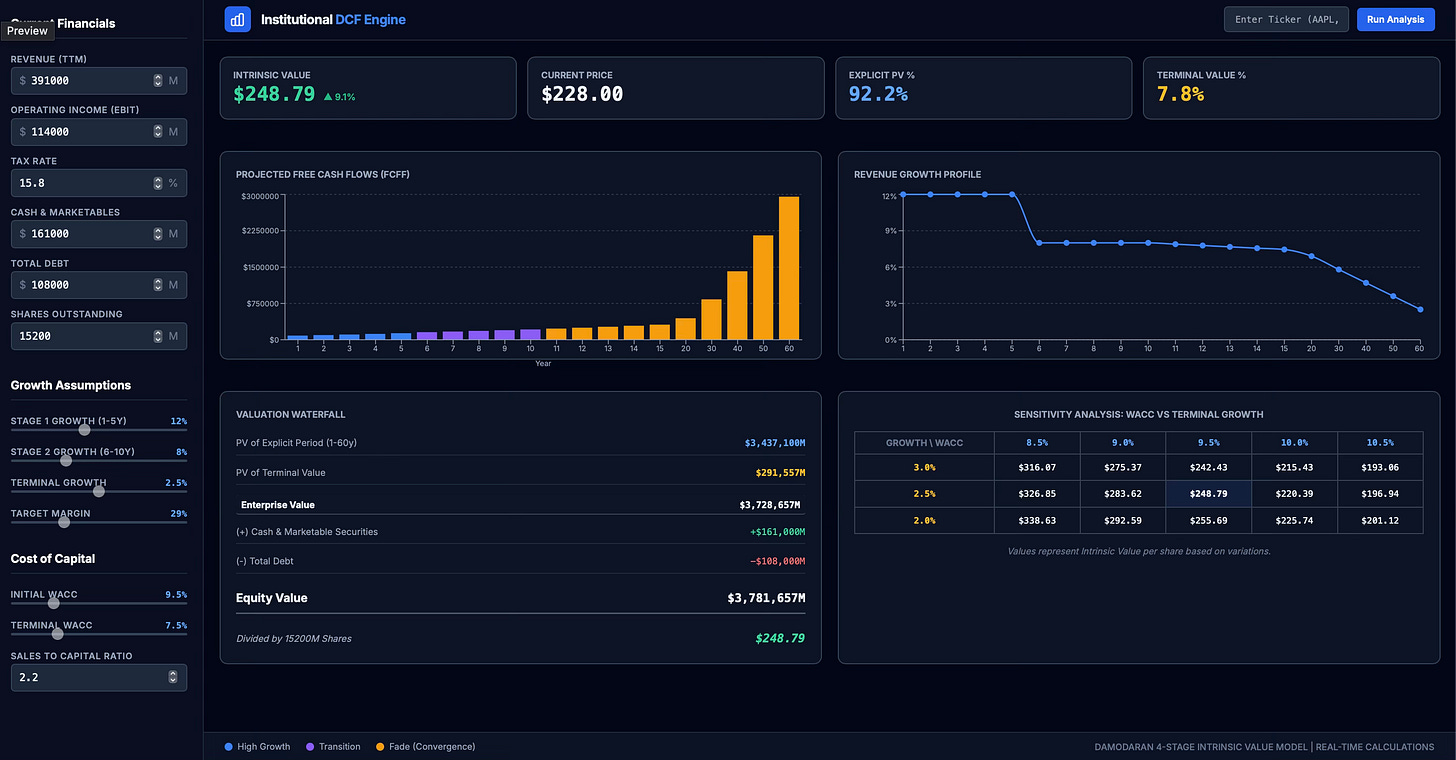Click the Current Price $228.00 value
The width and height of the screenshot is (1456, 760).
pos(582,94)
